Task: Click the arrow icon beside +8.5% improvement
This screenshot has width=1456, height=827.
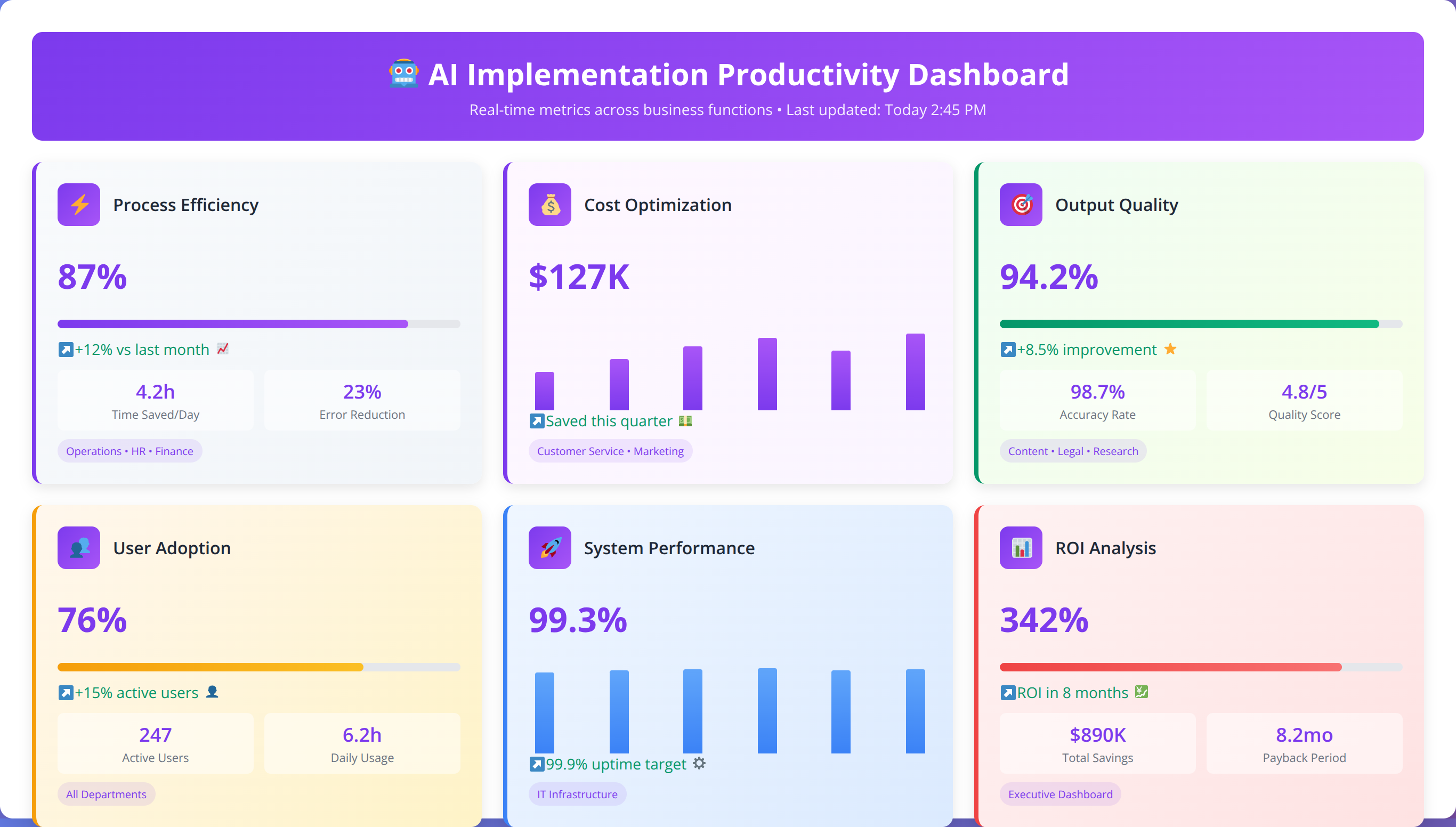Action: pyautogui.click(x=1008, y=350)
